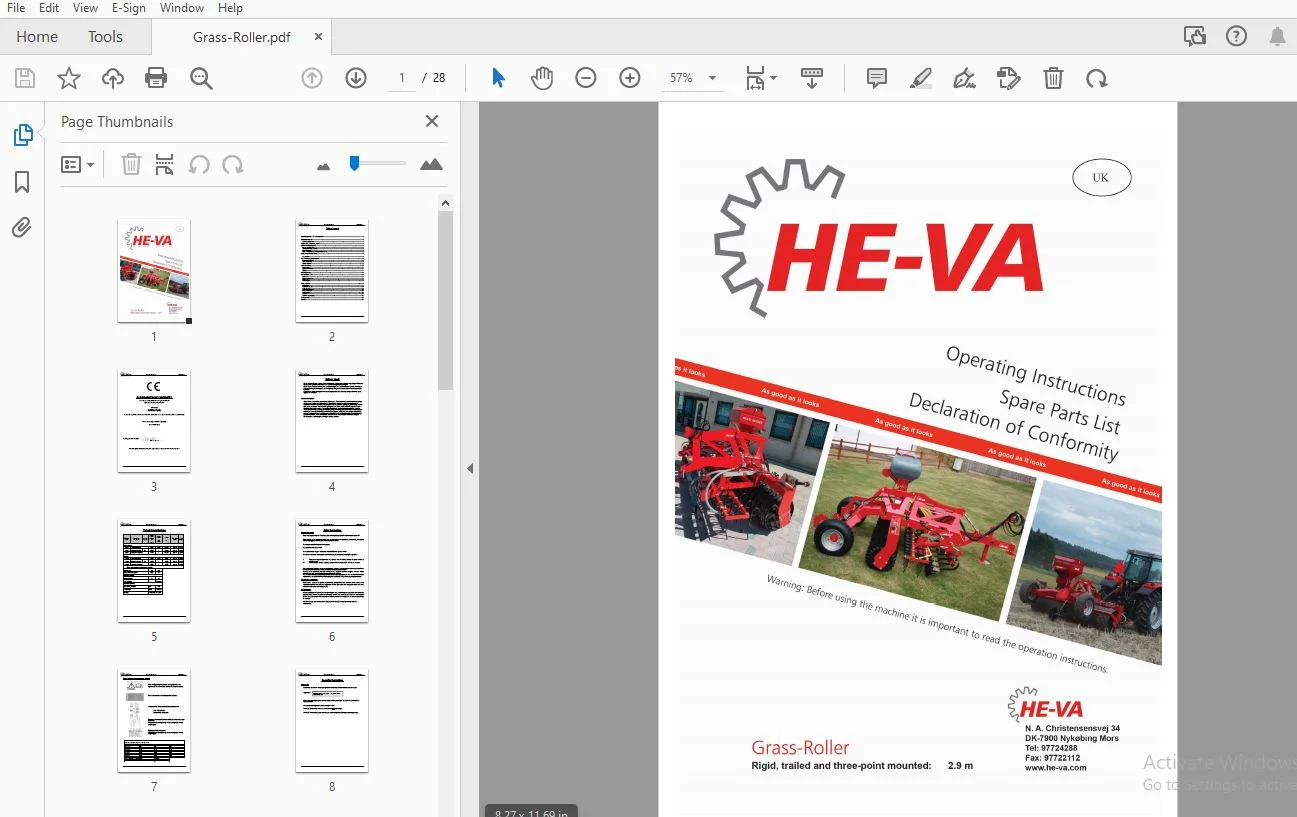The height and width of the screenshot is (817, 1297).
Task: Select the Grass-Roller.pdf document tab
Action: click(x=242, y=37)
